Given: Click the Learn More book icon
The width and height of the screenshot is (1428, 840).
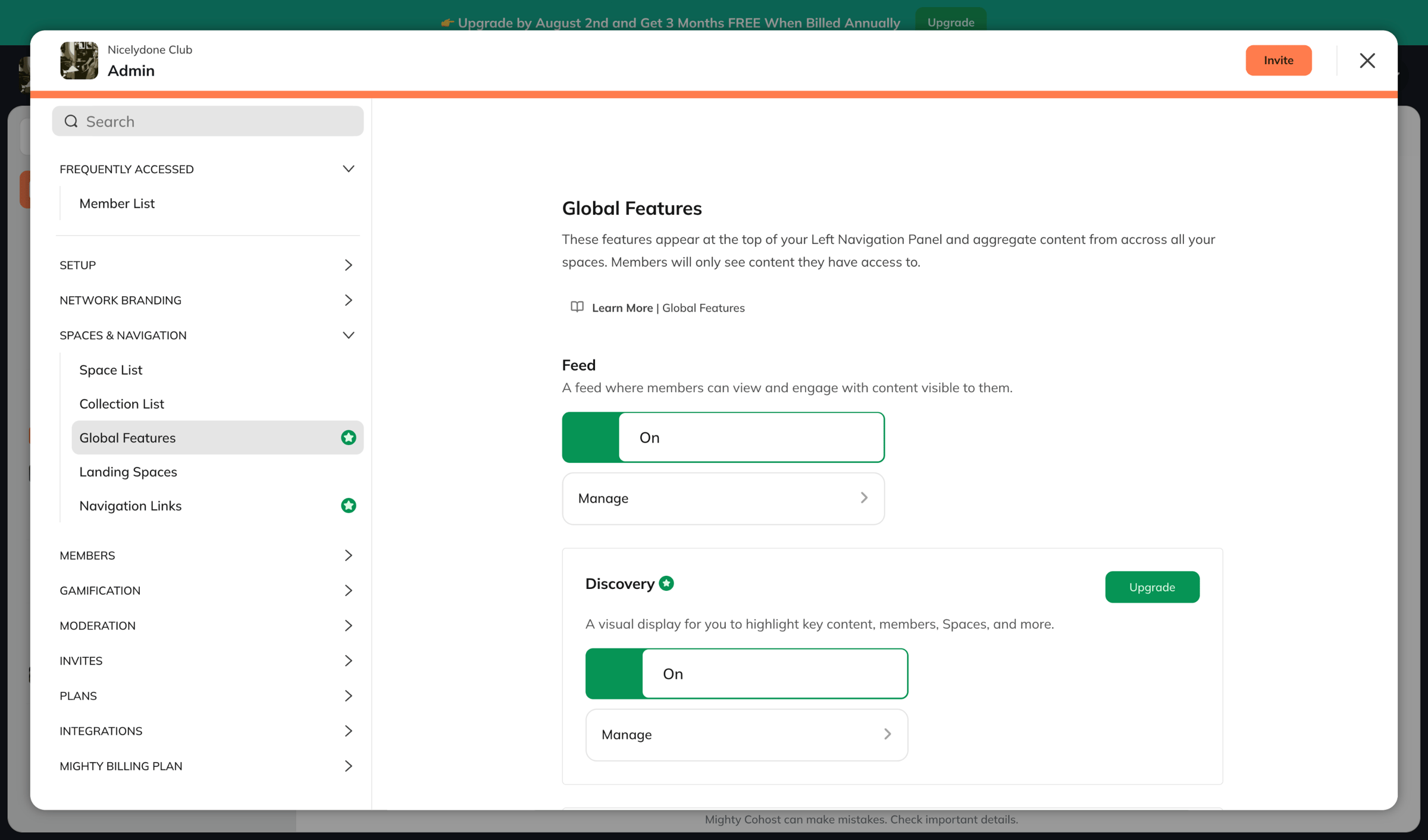Looking at the screenshot, I should pos(577,307).
